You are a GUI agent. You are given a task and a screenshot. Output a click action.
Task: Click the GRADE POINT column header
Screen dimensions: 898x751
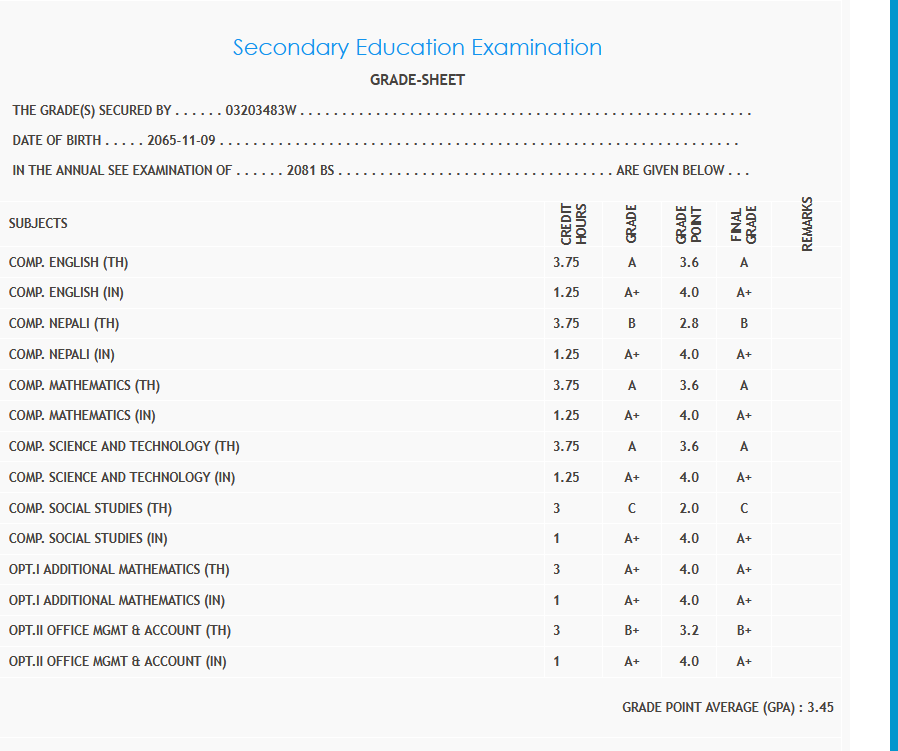(688, 224)
